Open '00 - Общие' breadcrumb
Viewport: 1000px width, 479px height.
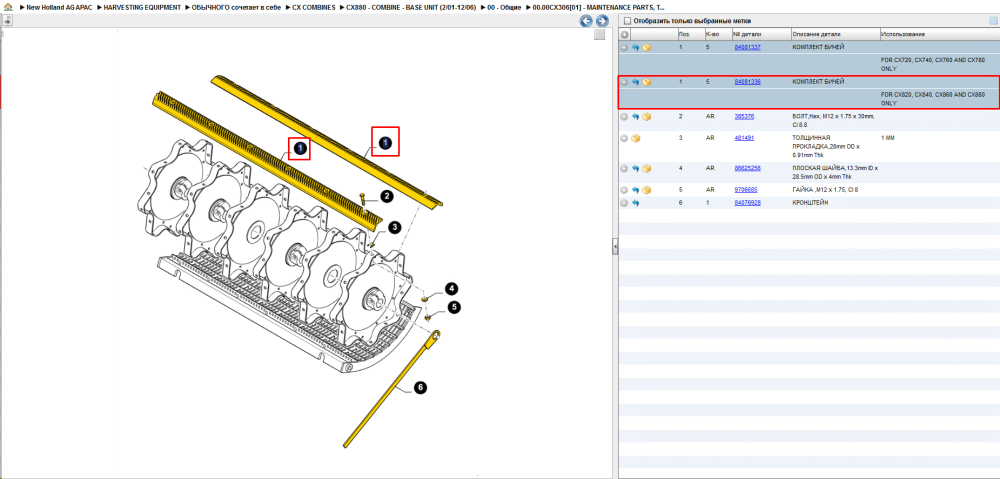[504, 7]
